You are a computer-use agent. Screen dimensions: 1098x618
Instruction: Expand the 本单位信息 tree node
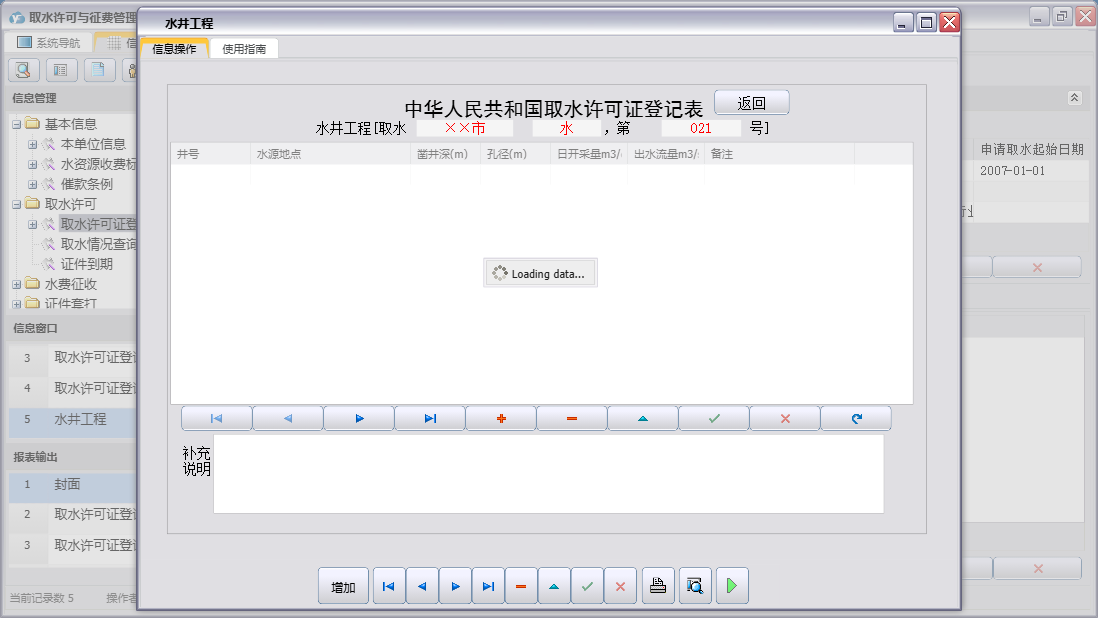coord(33,144)
